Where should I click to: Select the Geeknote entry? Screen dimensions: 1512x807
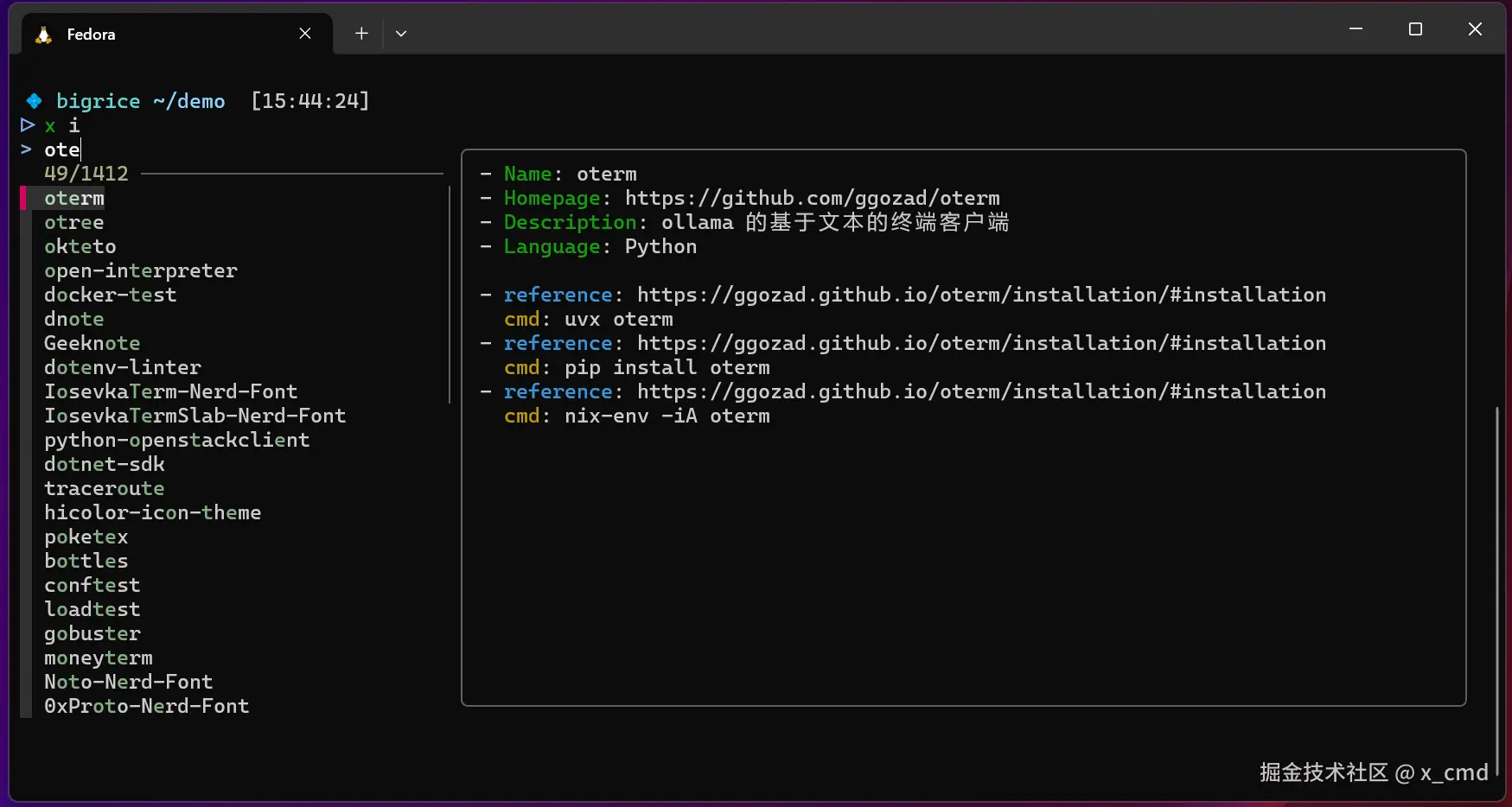point(93,343)
